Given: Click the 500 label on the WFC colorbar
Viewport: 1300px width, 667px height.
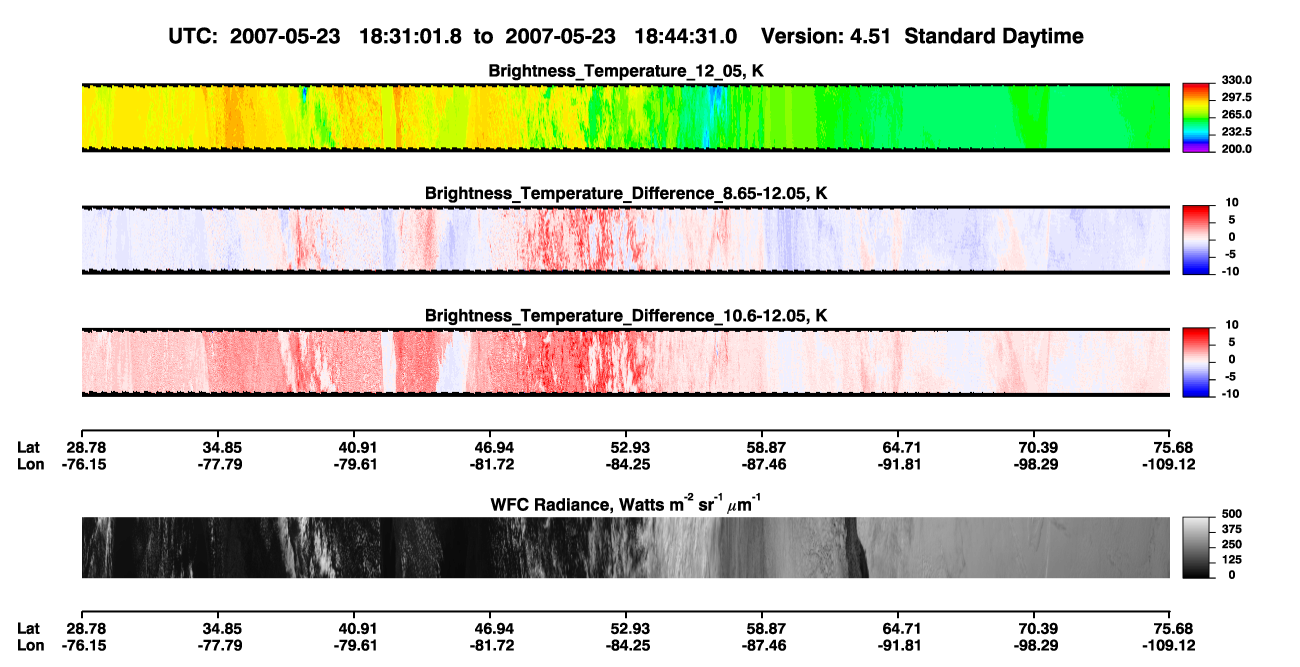Looking at the screenshot, I should point(1231,514).
